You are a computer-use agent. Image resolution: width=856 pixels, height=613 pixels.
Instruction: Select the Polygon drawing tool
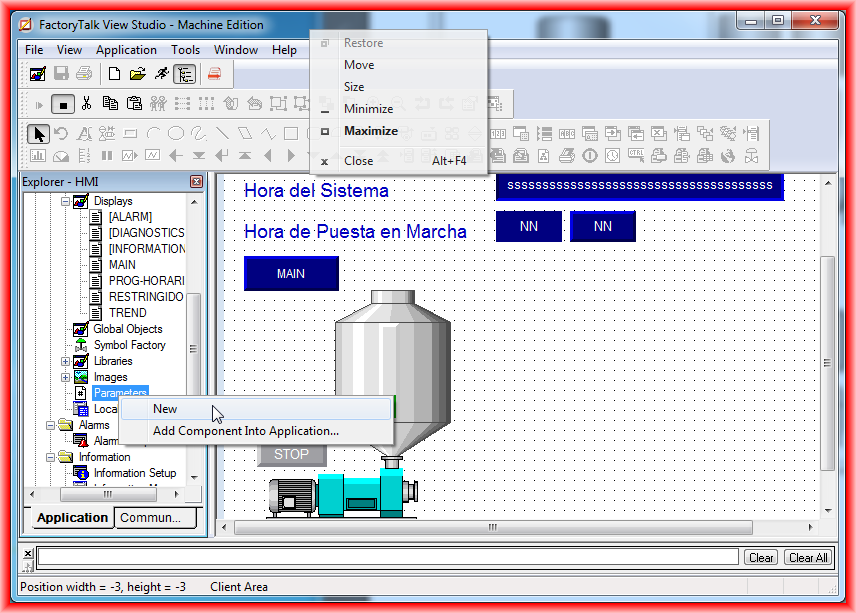[x=246, y=133]
